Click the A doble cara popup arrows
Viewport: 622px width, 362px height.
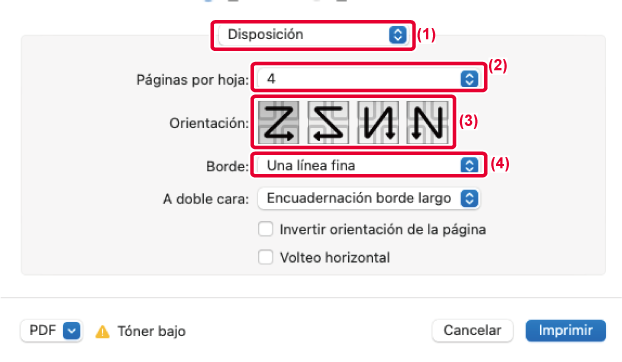click(x=469, y=198)
